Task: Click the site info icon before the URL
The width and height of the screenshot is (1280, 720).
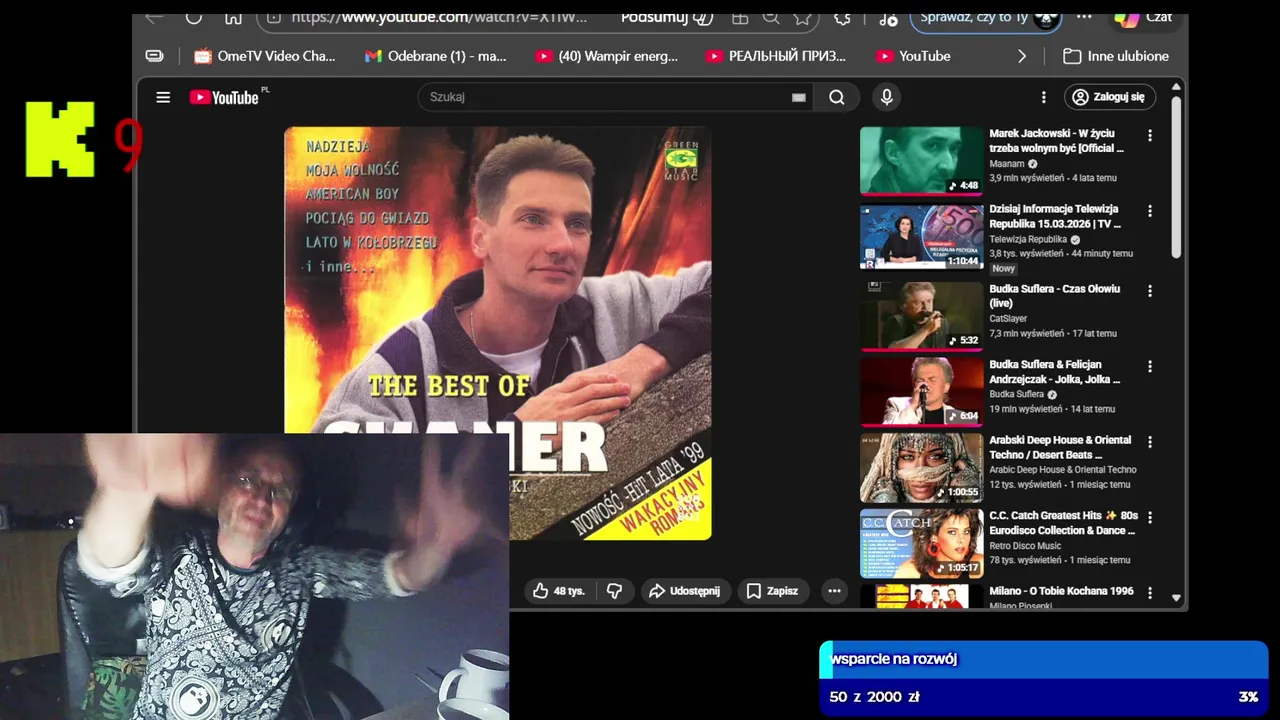Action: 273,17
